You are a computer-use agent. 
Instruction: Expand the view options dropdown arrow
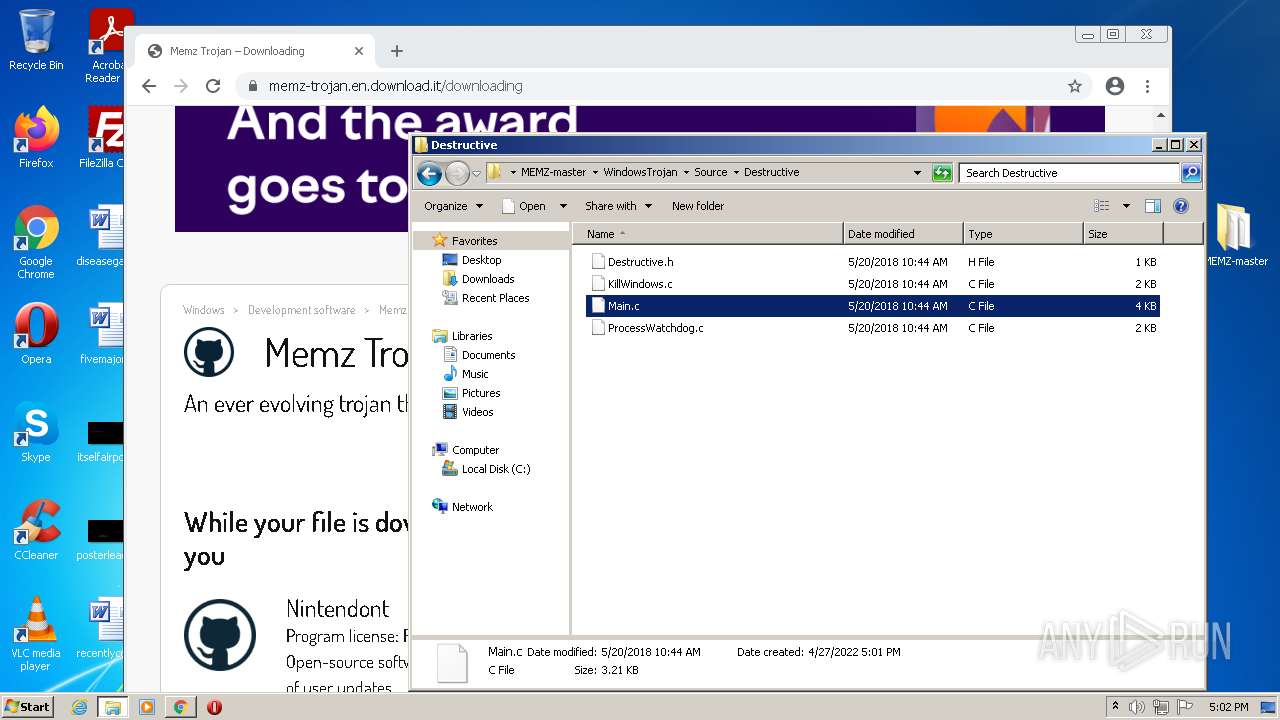pos(1126,206)
